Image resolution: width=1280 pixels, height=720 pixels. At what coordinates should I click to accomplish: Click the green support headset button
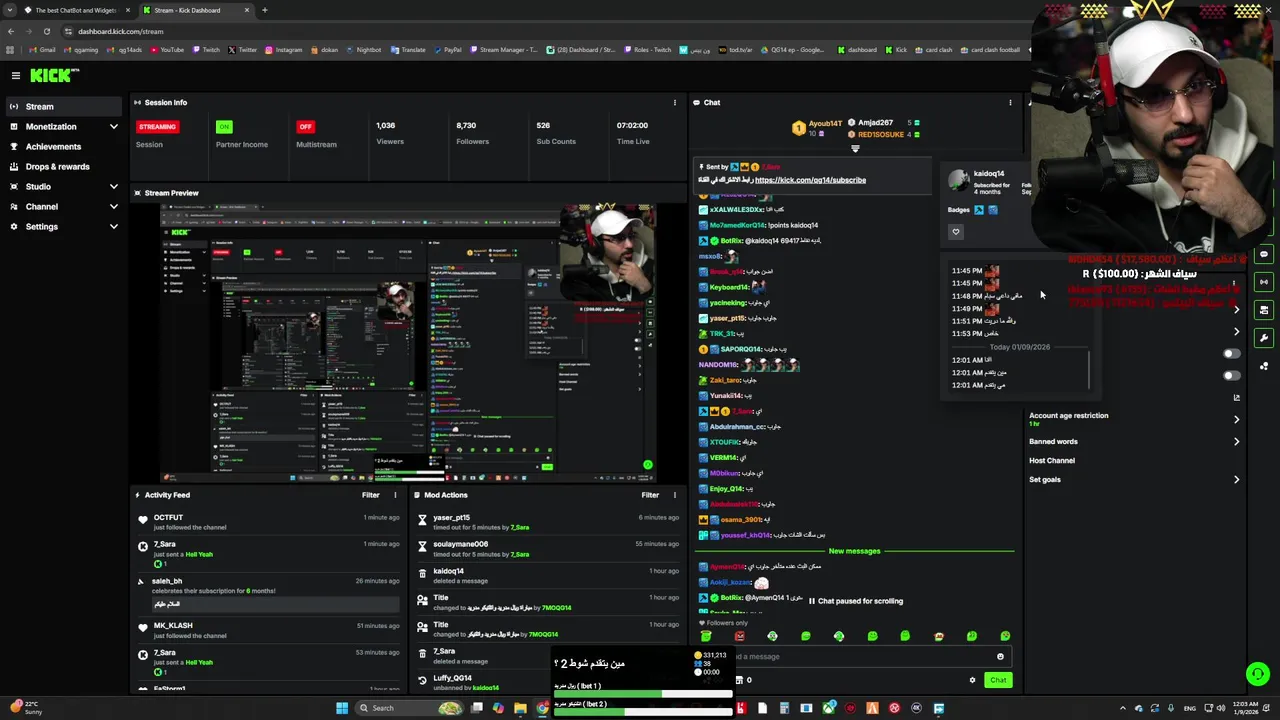pyautogui.click(x=1258, y=674)
